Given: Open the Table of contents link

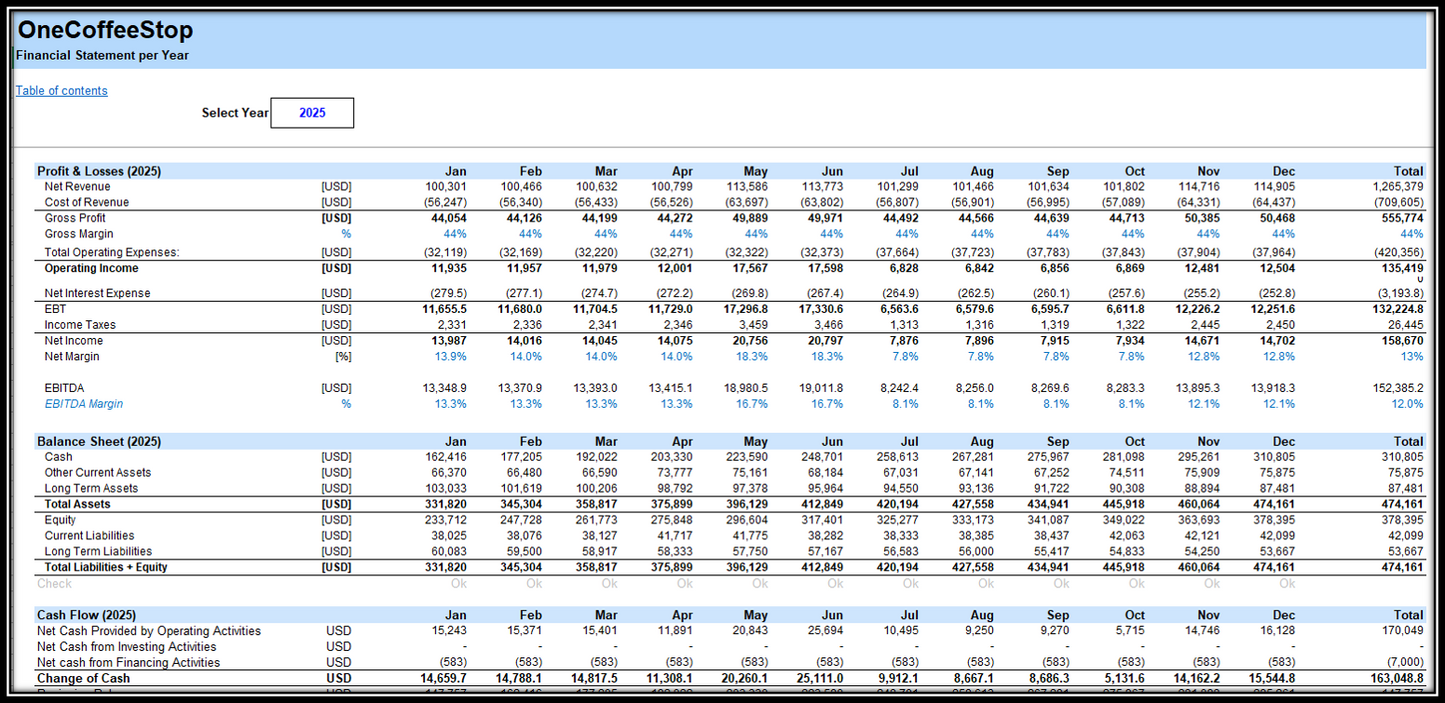Looking at the screenshot, I should tap(62, 91).
